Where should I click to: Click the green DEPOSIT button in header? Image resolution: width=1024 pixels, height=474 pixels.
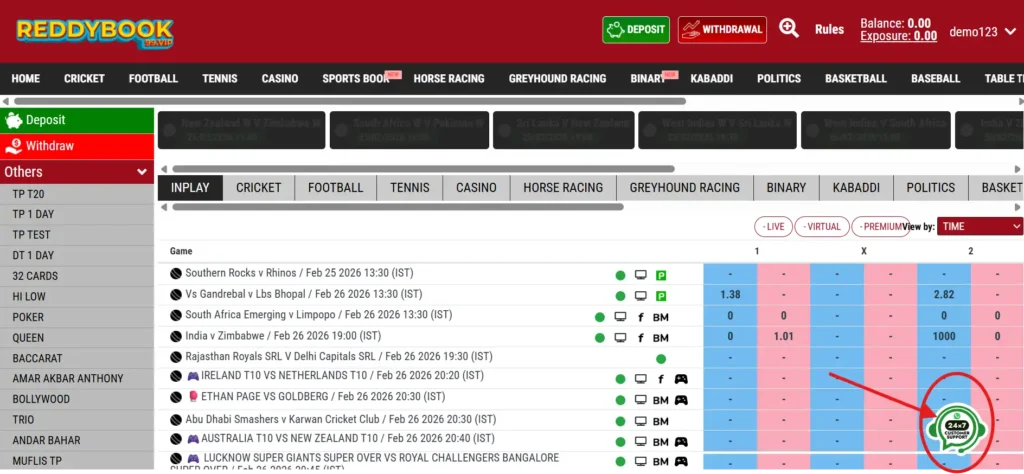pyautogui.click(x=636, y=30)
